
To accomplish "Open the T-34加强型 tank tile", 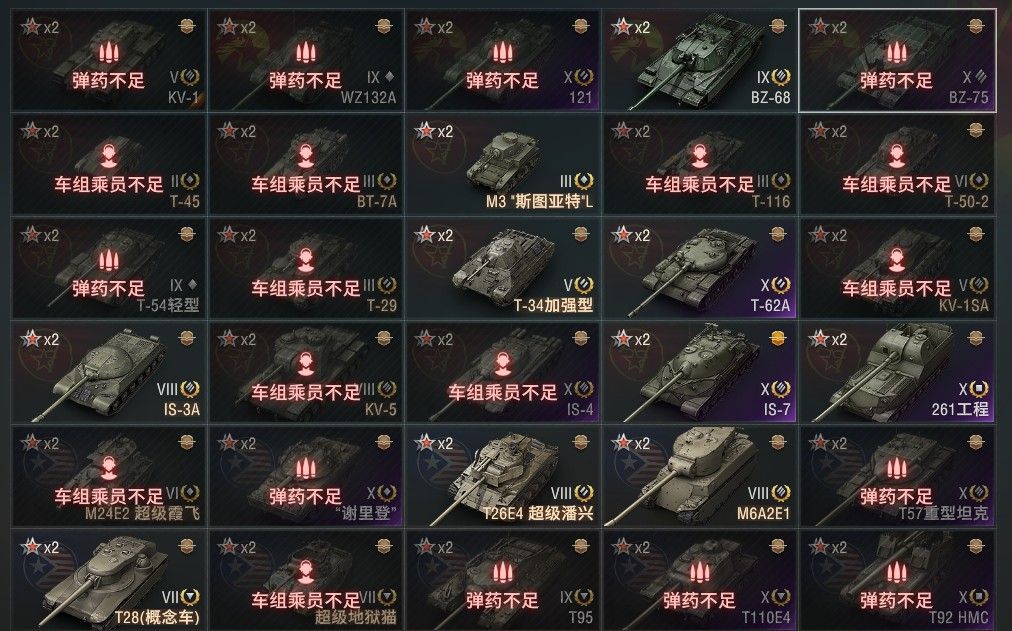I will [x=502, y=268].
